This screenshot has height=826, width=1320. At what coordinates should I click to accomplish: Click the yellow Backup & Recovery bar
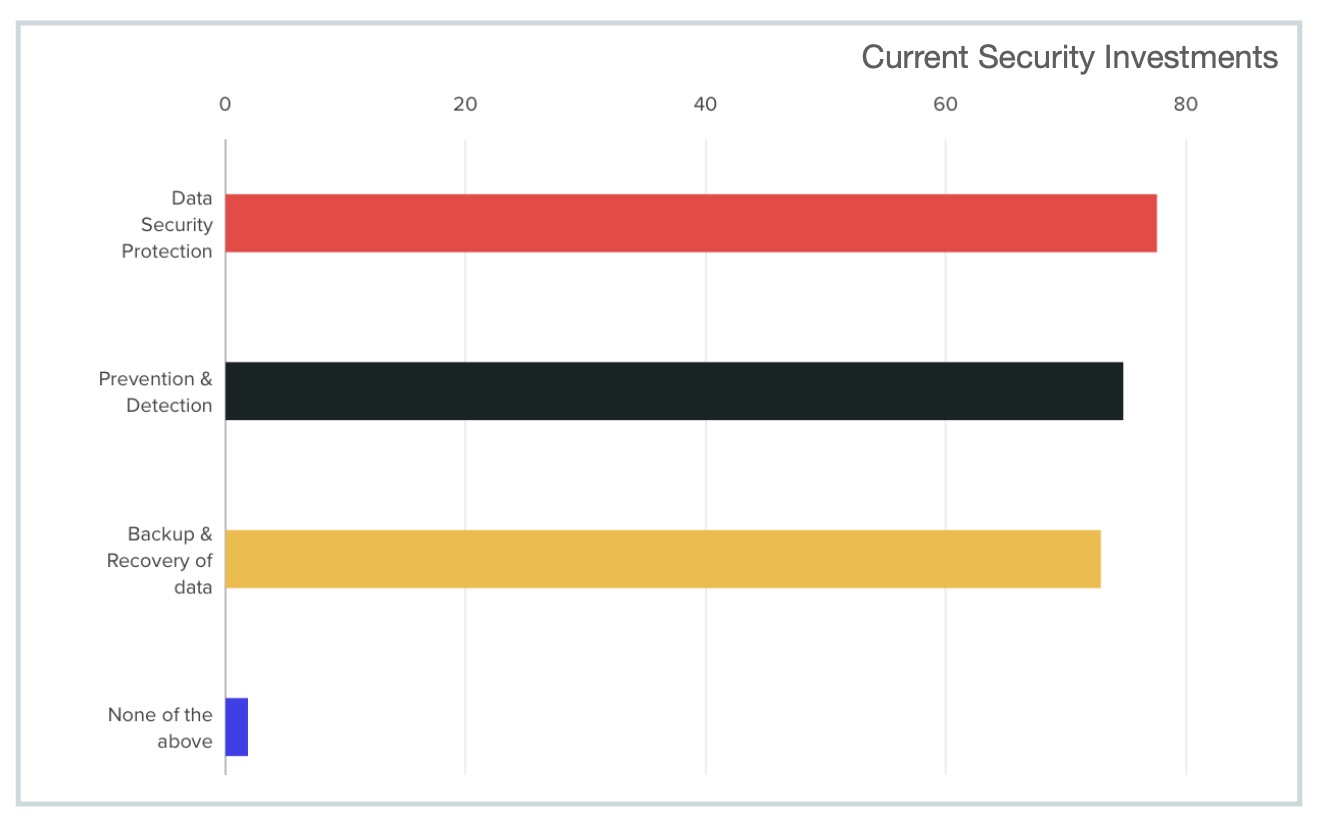[662, 559]
